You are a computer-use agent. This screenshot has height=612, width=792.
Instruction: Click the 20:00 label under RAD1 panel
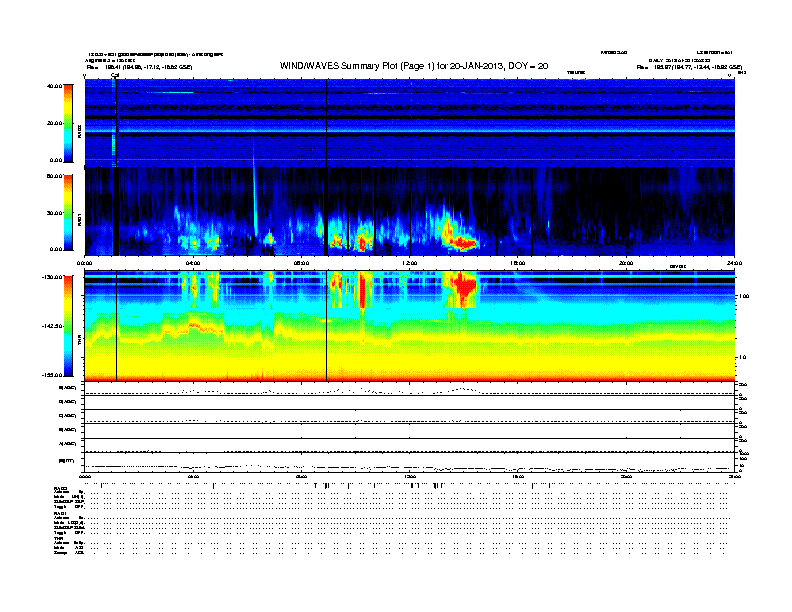point(626,263)
